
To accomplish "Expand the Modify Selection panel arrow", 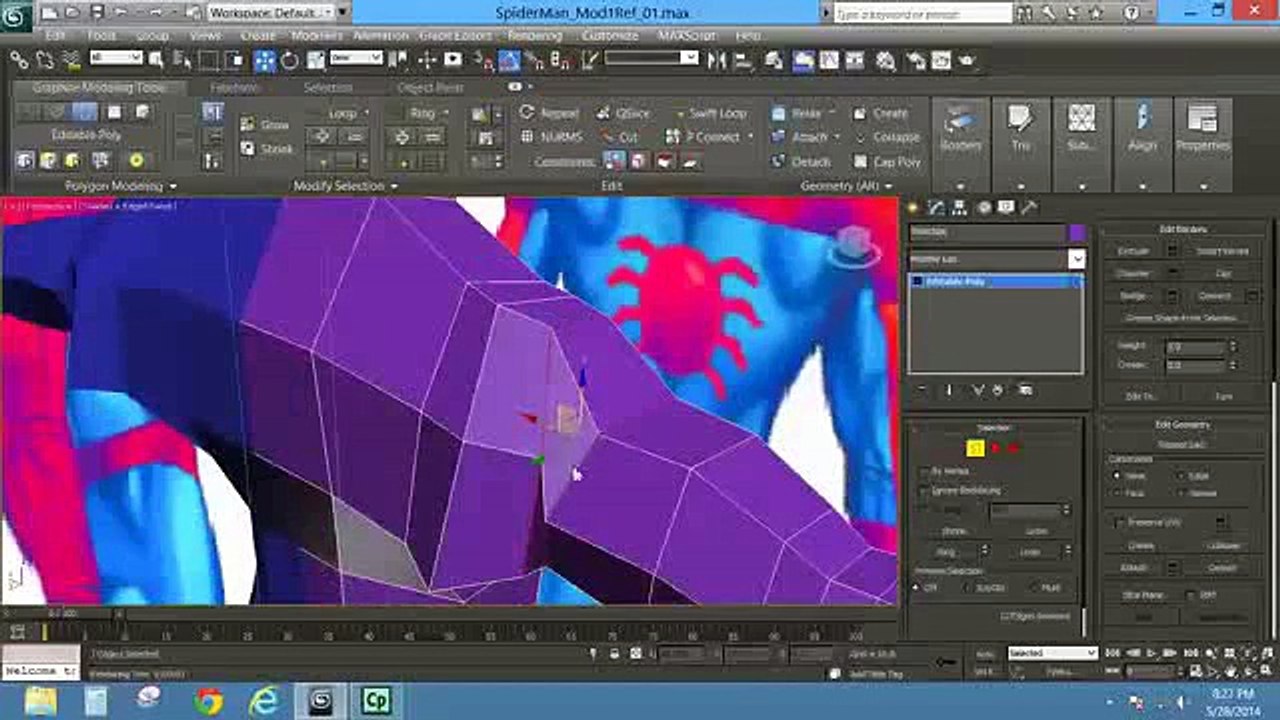I will (394, 187).
